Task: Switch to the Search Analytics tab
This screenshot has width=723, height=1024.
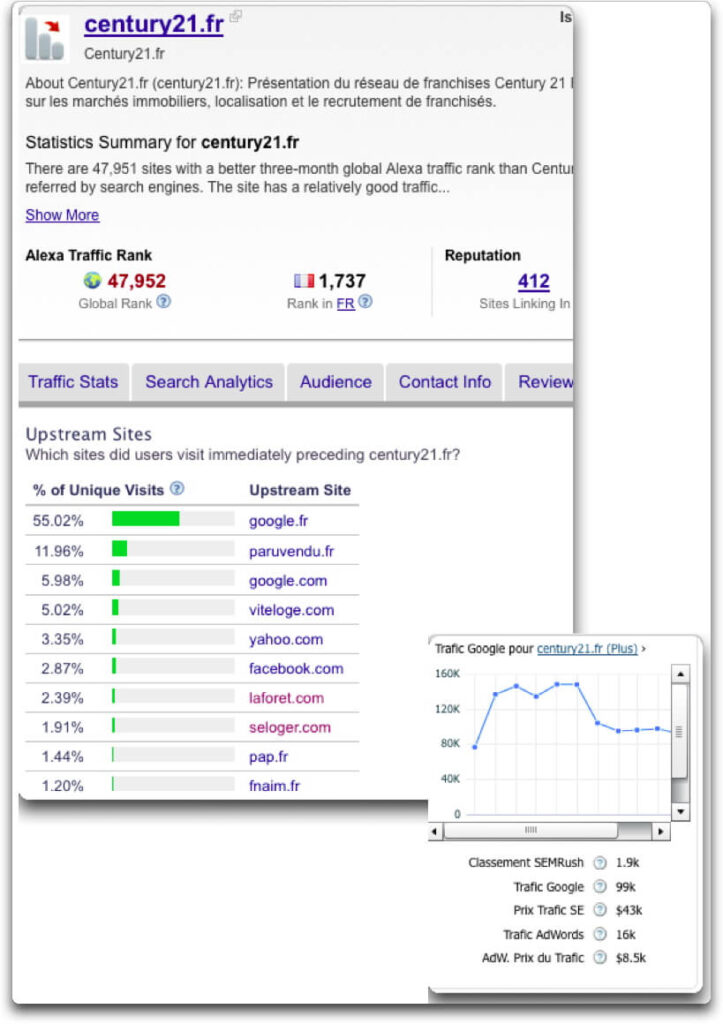Action: point(209,382)
